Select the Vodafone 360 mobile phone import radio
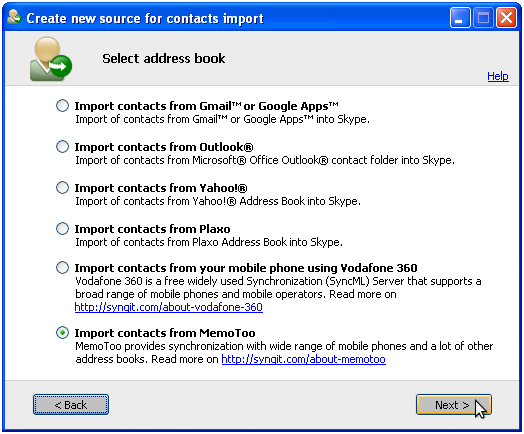The image size is (524, 434). click(x=62, y=268)
